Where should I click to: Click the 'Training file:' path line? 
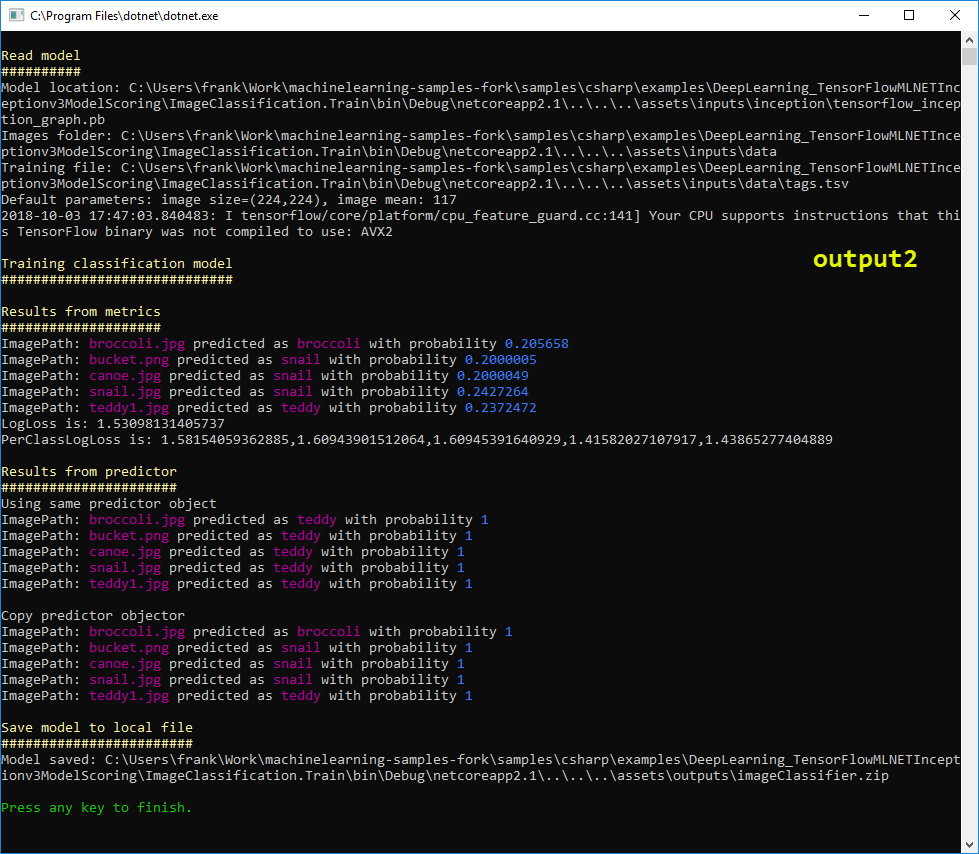tap(480, 175)
